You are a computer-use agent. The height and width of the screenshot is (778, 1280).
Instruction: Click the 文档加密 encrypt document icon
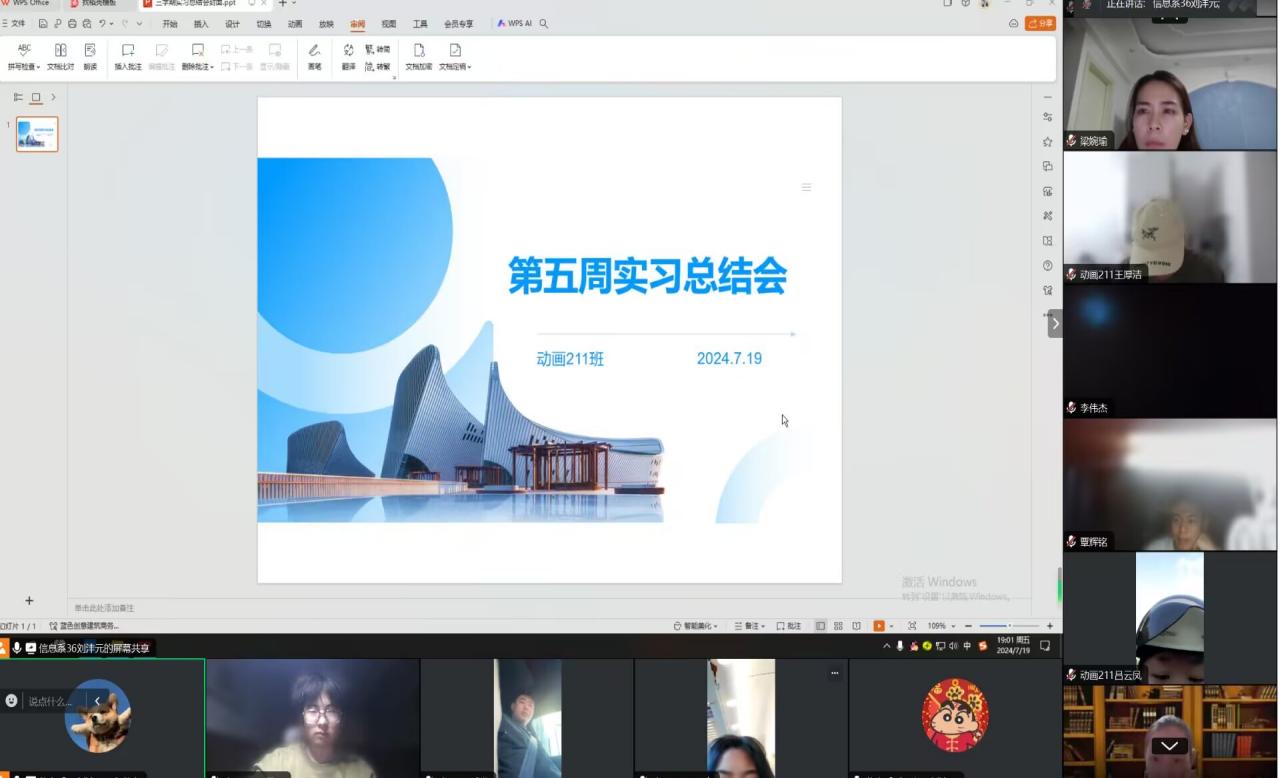(419, 50)
